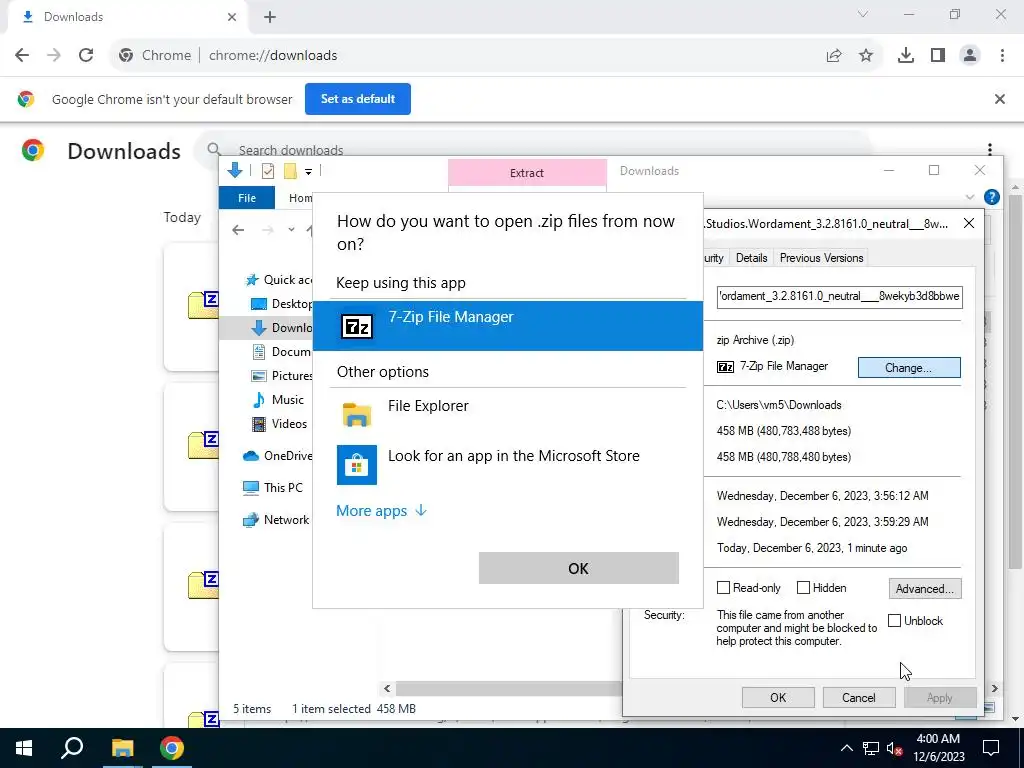This screenshot has width=1024, height=768.
Task: Show hidden system tray icons
Action: (x=846, y=748)
